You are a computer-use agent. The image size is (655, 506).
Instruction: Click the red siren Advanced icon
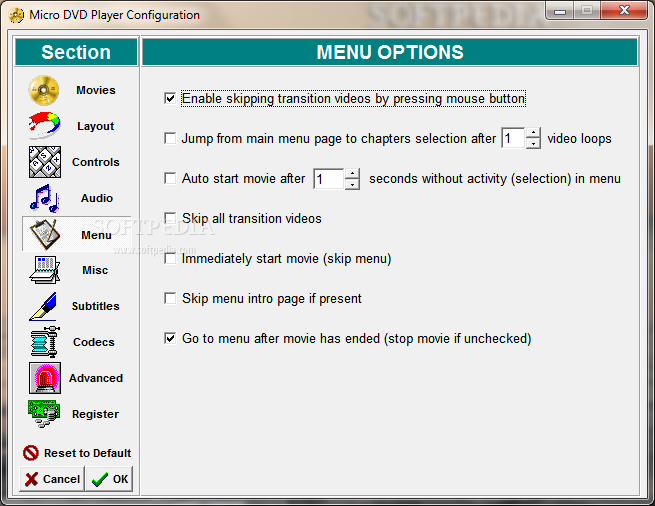[x=45, y=378]
